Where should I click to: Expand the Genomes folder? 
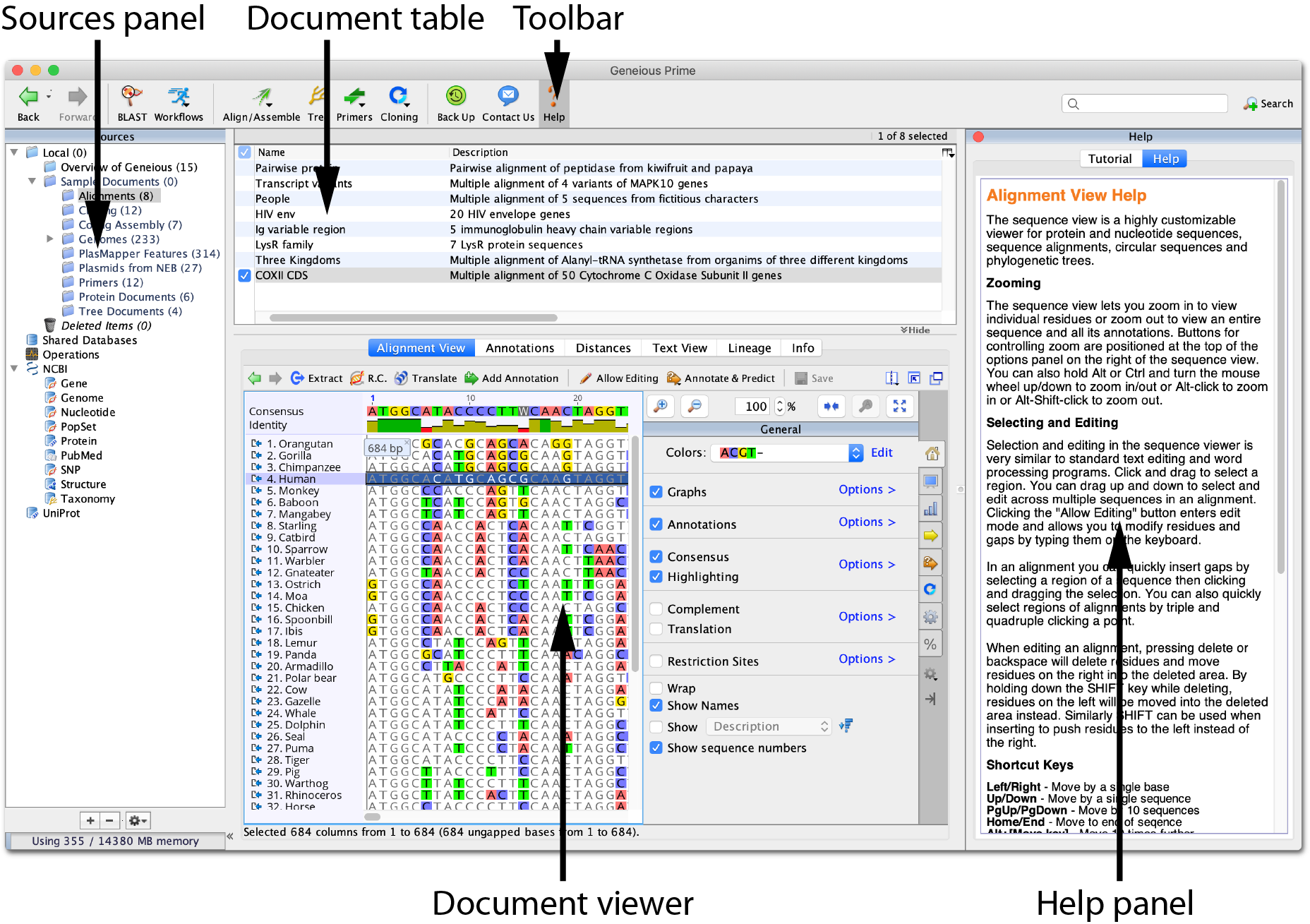[x=50, y=239]
